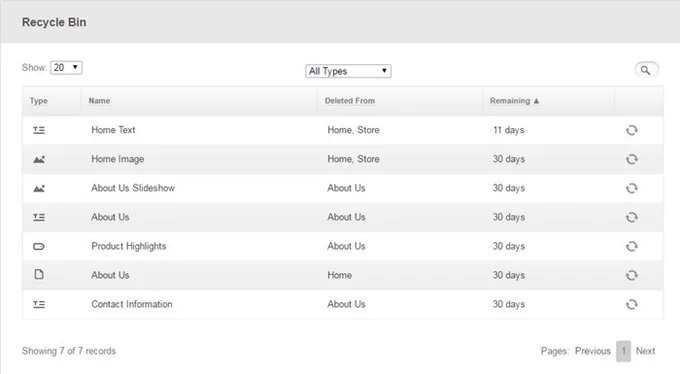
Task: Click text-type icon beside Home Text
Action: (39, 130)
